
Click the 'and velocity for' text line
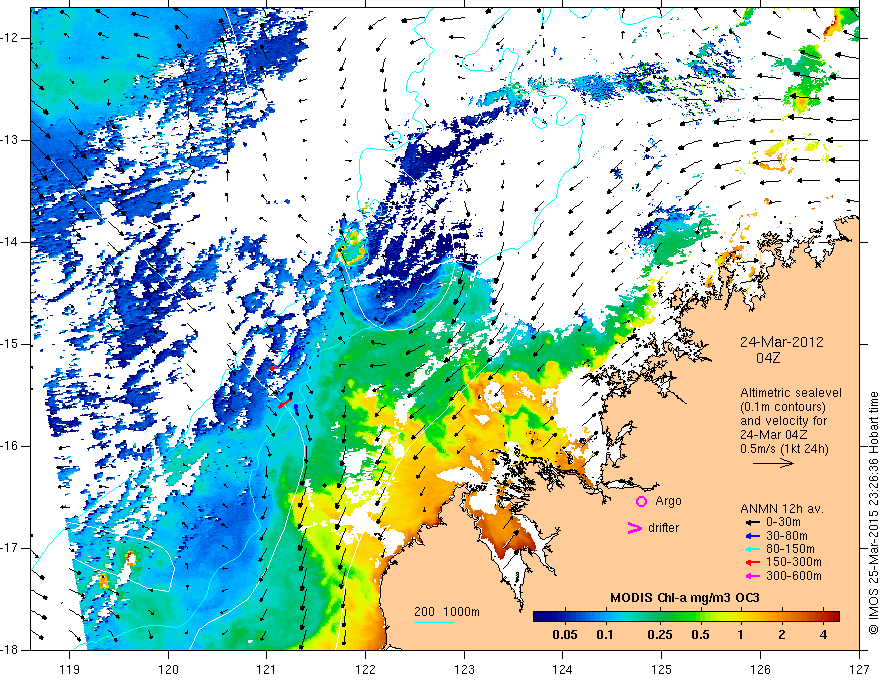tap(783, 421)
